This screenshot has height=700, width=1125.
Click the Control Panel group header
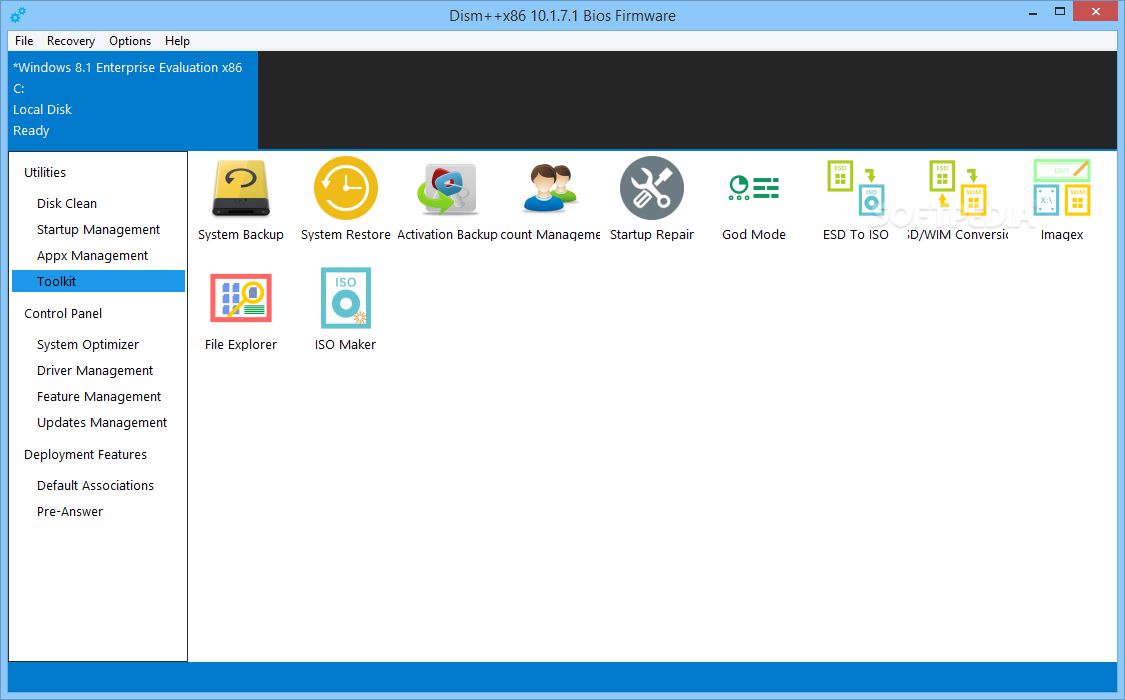click(63, 313)
